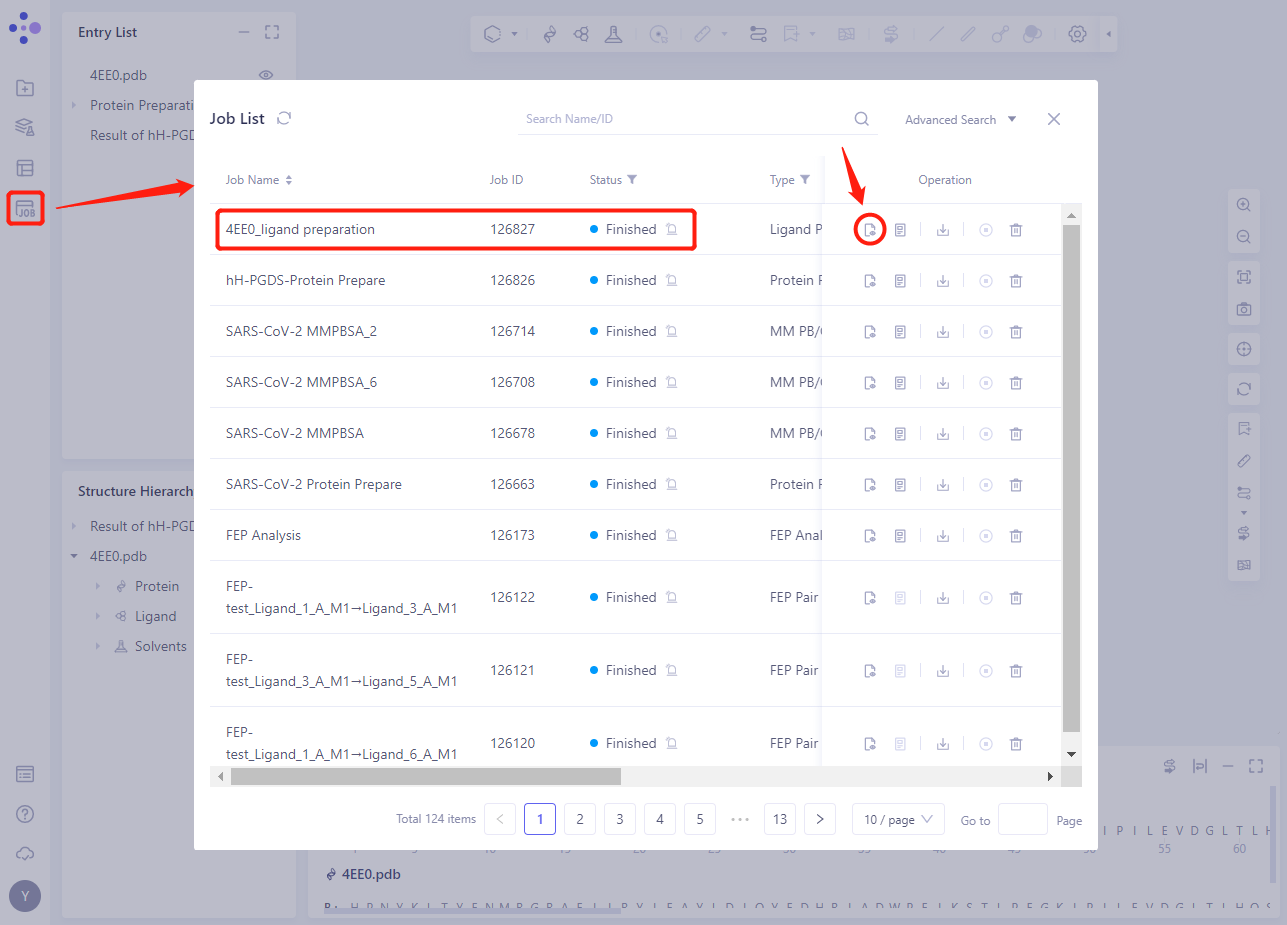Toggle visibility of 4EE0.pdb entry
This screenshot has height=925, width=1287.
tap(266, 75)
